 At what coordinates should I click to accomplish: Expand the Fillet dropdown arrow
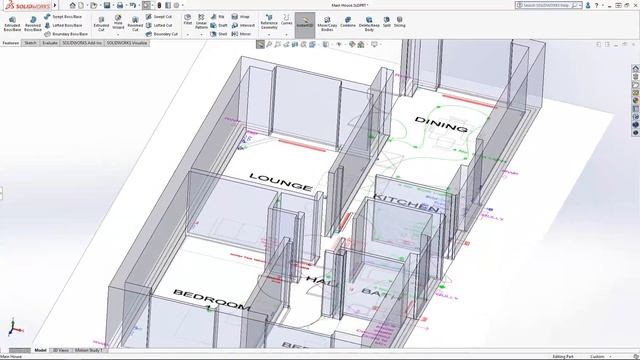(x=188, y=35)
